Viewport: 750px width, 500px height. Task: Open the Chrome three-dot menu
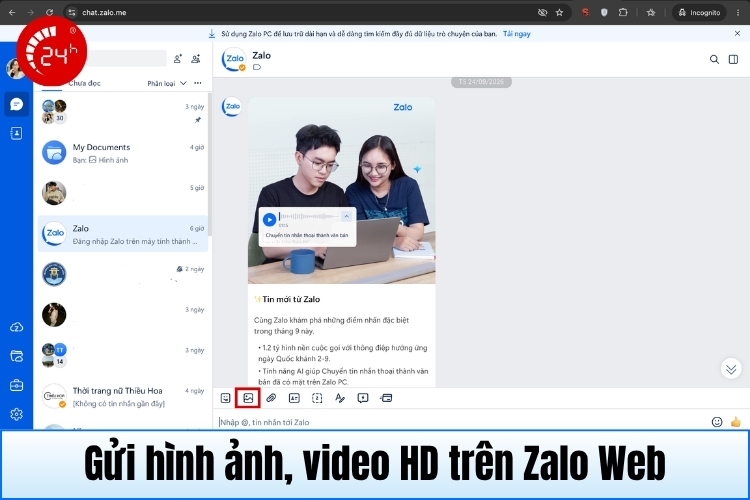point(738,12)
